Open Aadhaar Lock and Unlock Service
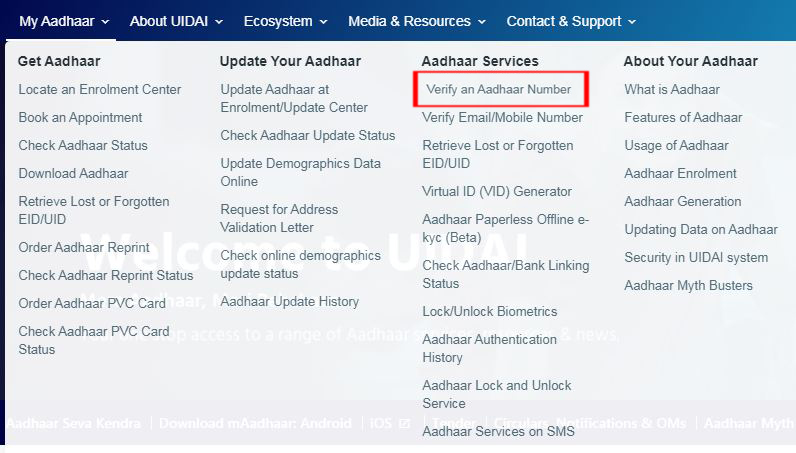The height and width of the screenshot is (453, 796). [x=496, y=394]
